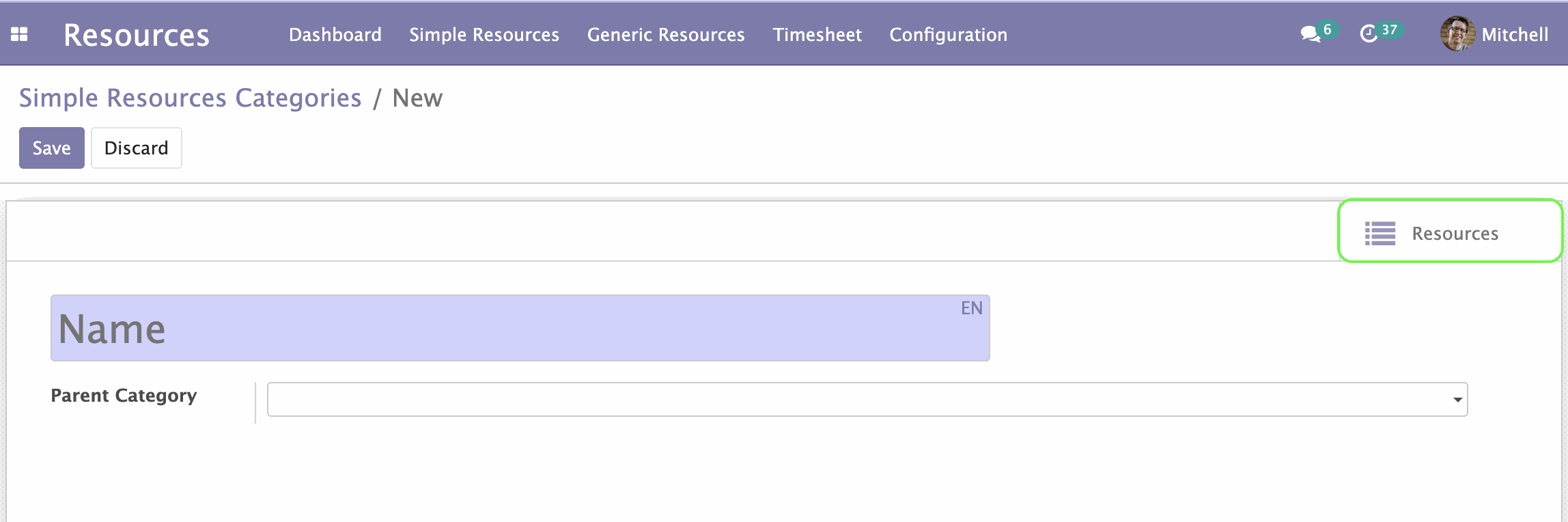Expand the Parent Category dropdown arrow
Screen dimensions: 1568x522
tap(1457, 400)
